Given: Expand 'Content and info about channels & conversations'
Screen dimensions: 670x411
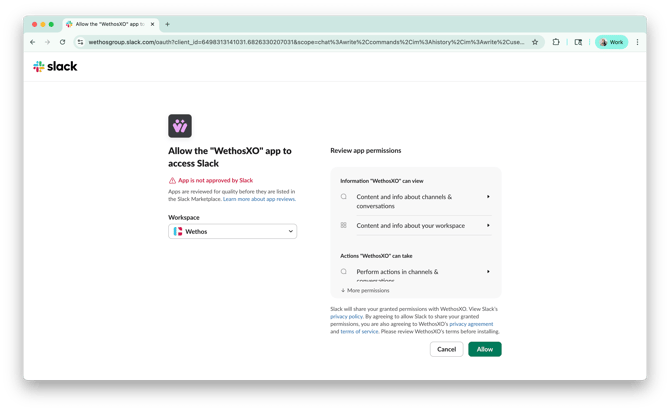Looking at the screenshot, I should pyautogui.click(x=488, y=197).
